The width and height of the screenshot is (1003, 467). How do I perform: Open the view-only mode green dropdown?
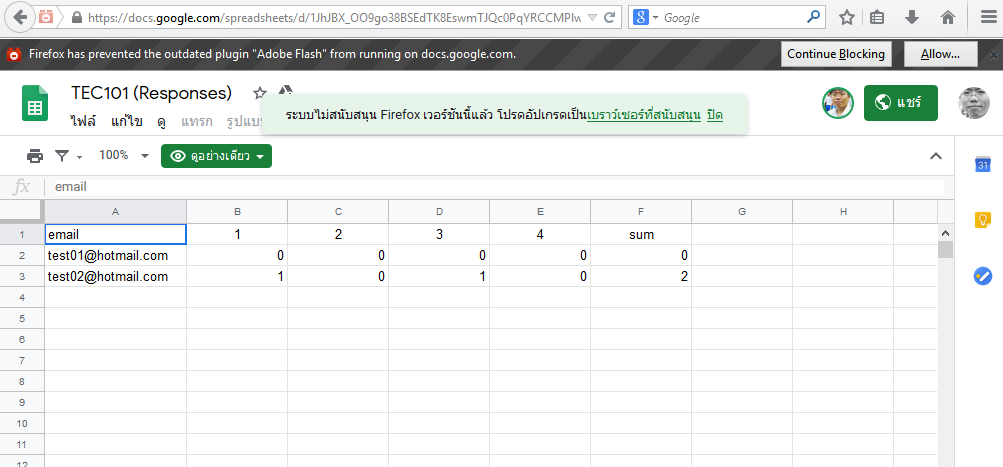point(216,156)
